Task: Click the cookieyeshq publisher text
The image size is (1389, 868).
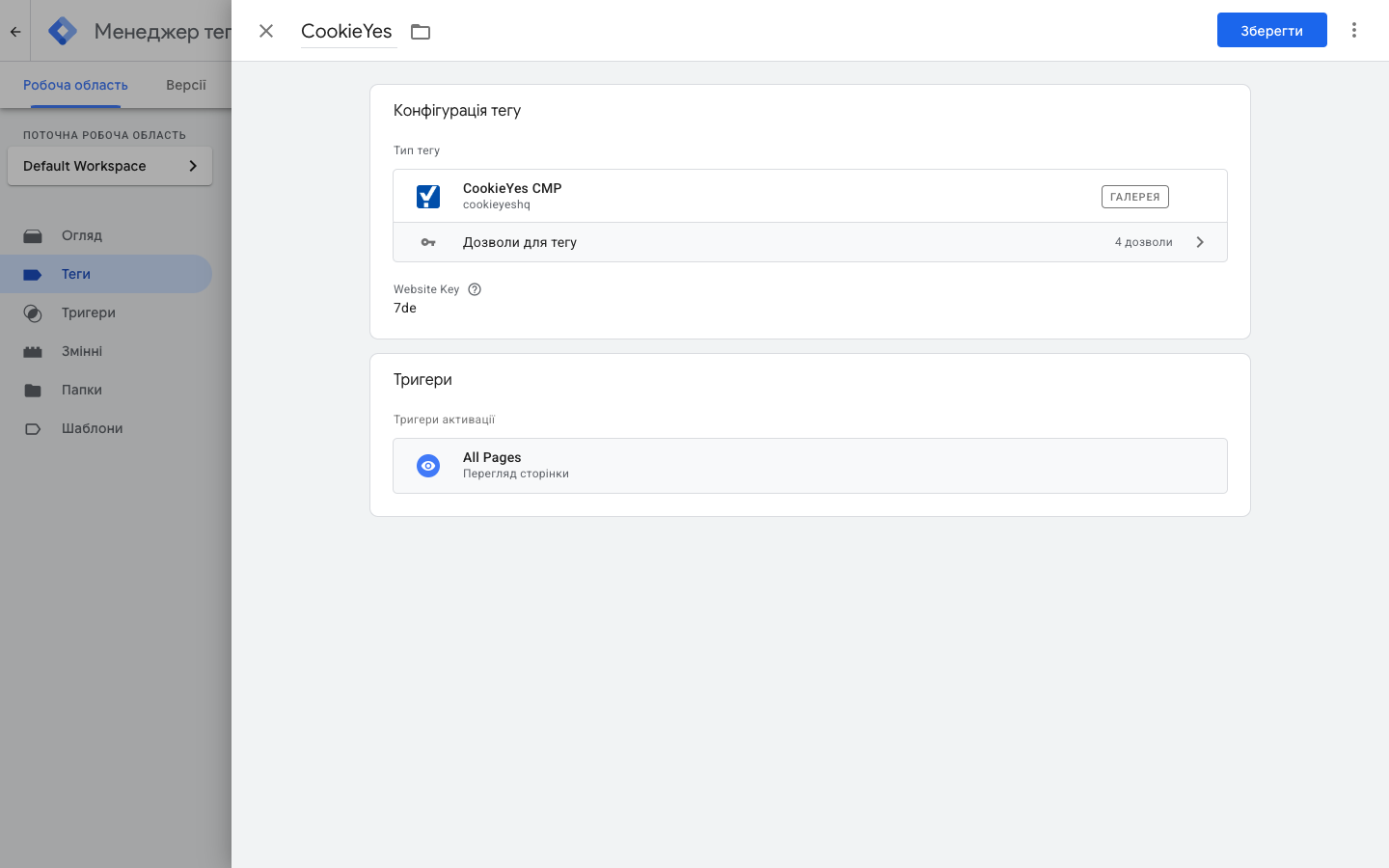Action: tap(497, 204)
